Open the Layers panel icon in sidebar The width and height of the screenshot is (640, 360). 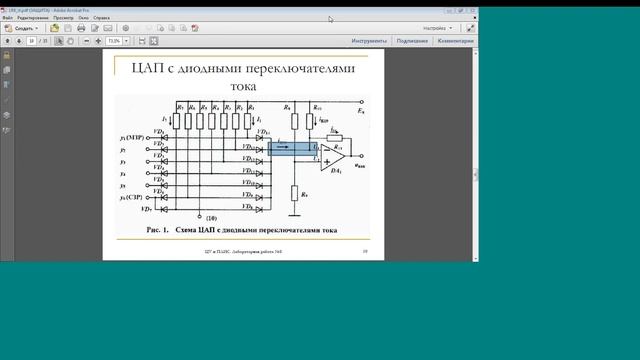click(x=7, y=116)
